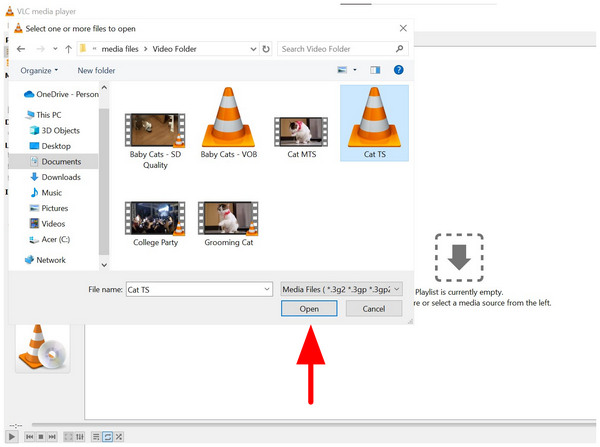Stop playback with the Stop button
The height and width of the screenshot is (447, 600).
[x=41, y=437]
